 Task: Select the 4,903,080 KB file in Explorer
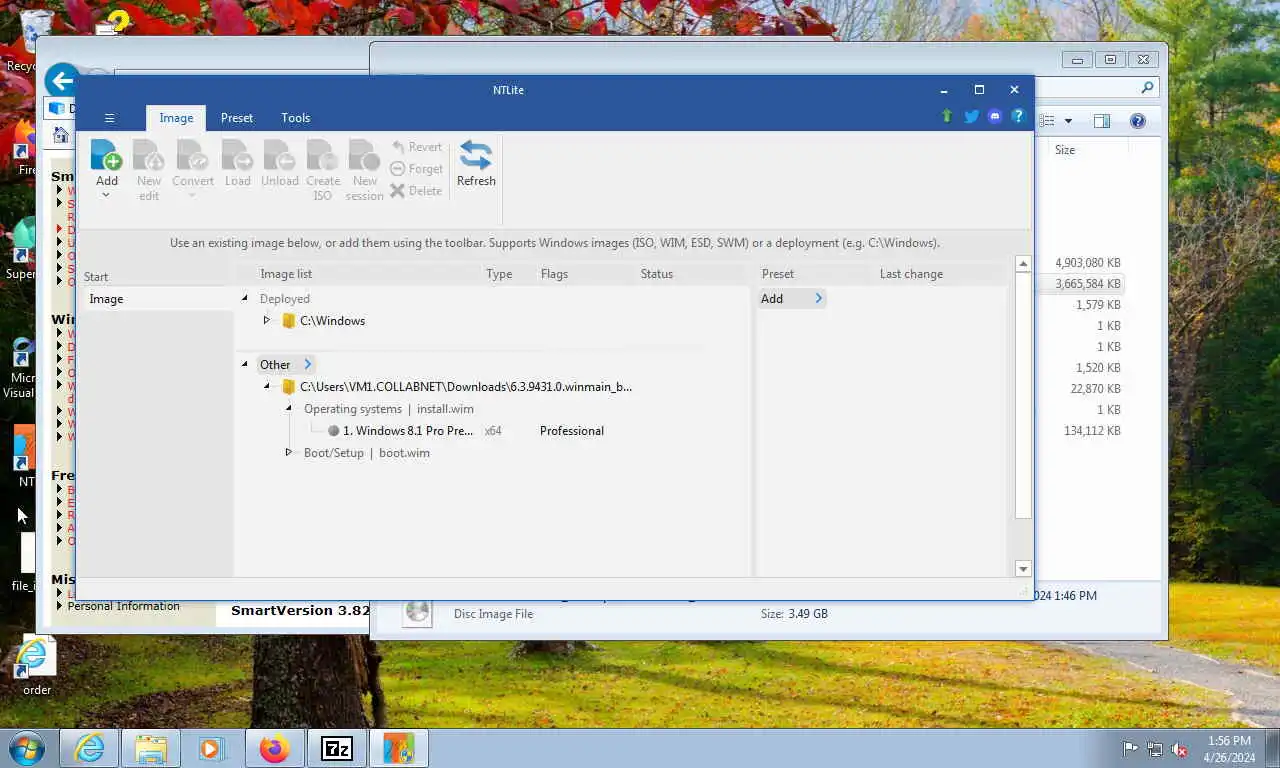[1088, 263]
